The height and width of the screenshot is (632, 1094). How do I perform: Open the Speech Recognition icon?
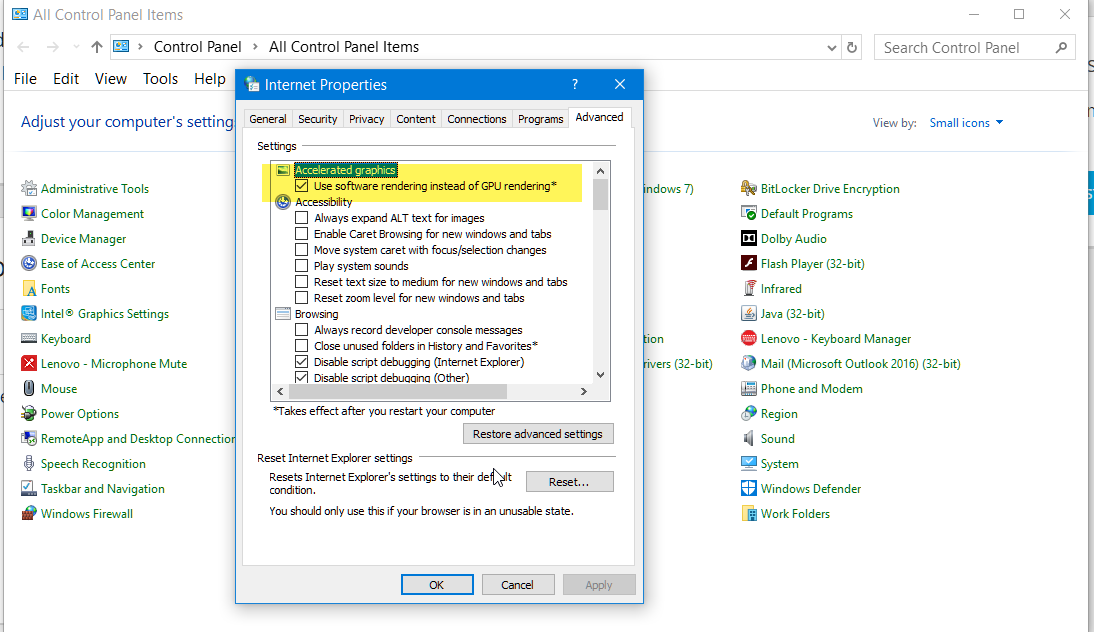[x=29, y=464]
